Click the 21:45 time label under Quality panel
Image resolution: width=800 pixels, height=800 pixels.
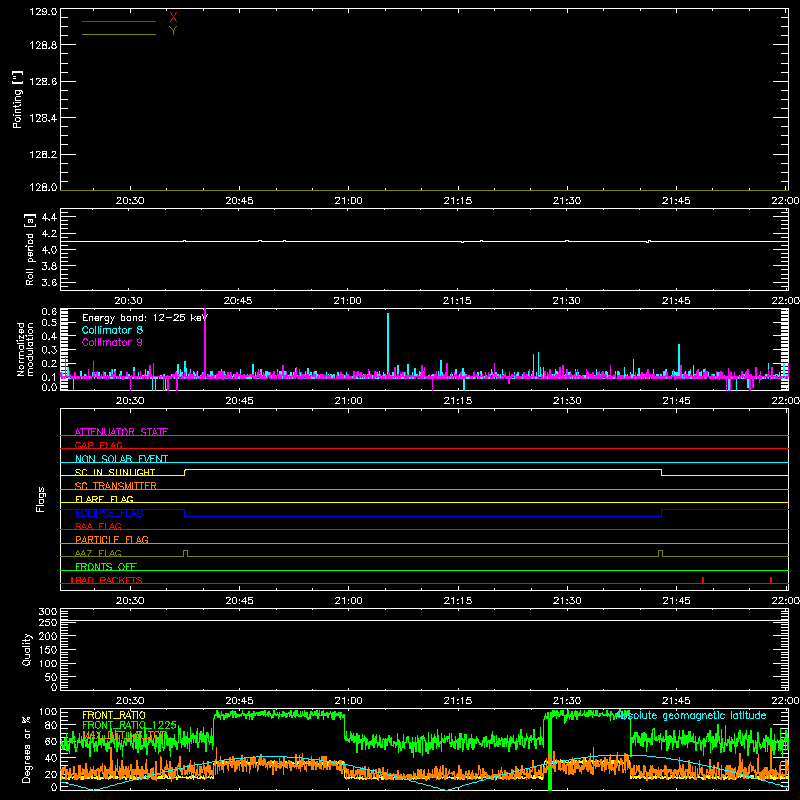click(x=676, y=701)
